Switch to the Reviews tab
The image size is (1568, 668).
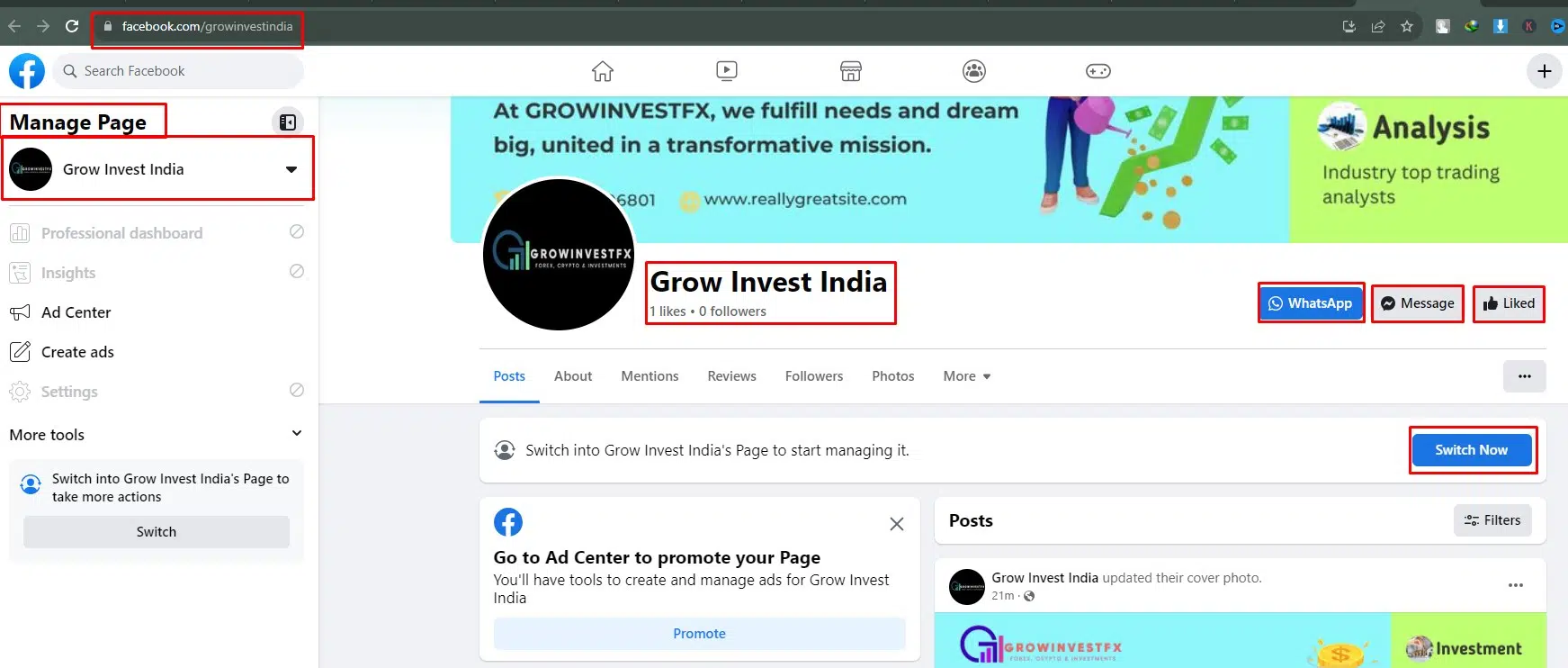(x=731, y=376)
